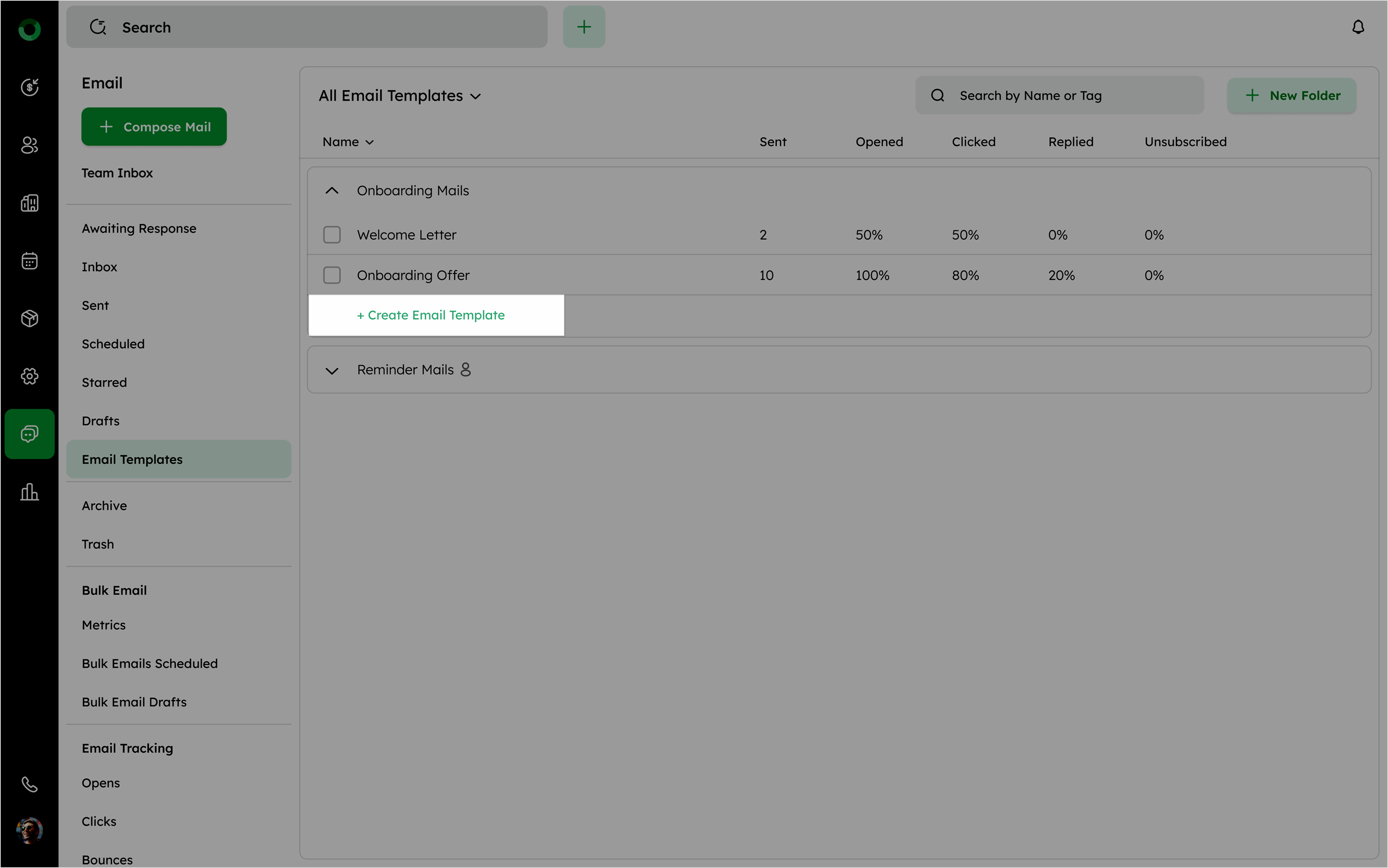Go to the Drafts folder
Screen dimensions: 1388x868
pos(100,421)
